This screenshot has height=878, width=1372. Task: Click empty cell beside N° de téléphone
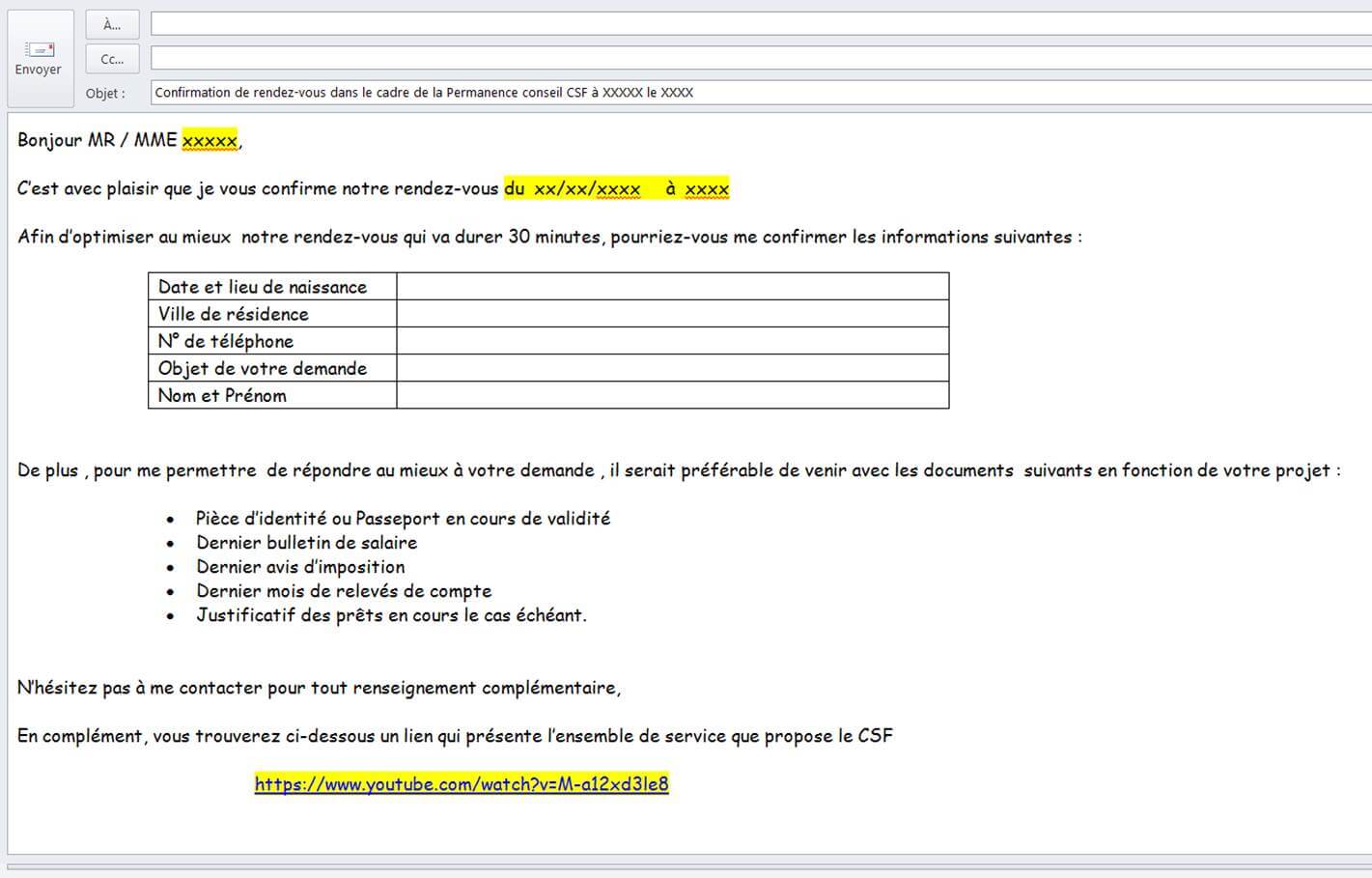(x=672, y=341)
